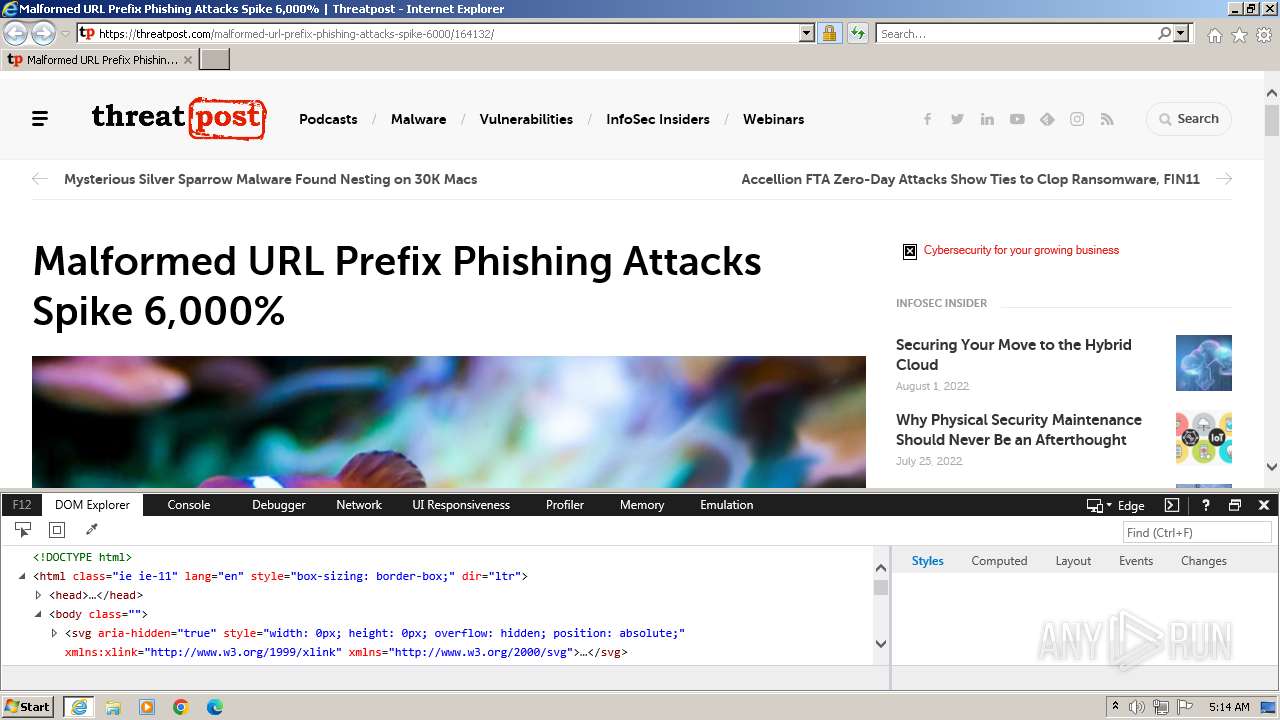Go back with the browser Back arrow

(x=16, y=33)
